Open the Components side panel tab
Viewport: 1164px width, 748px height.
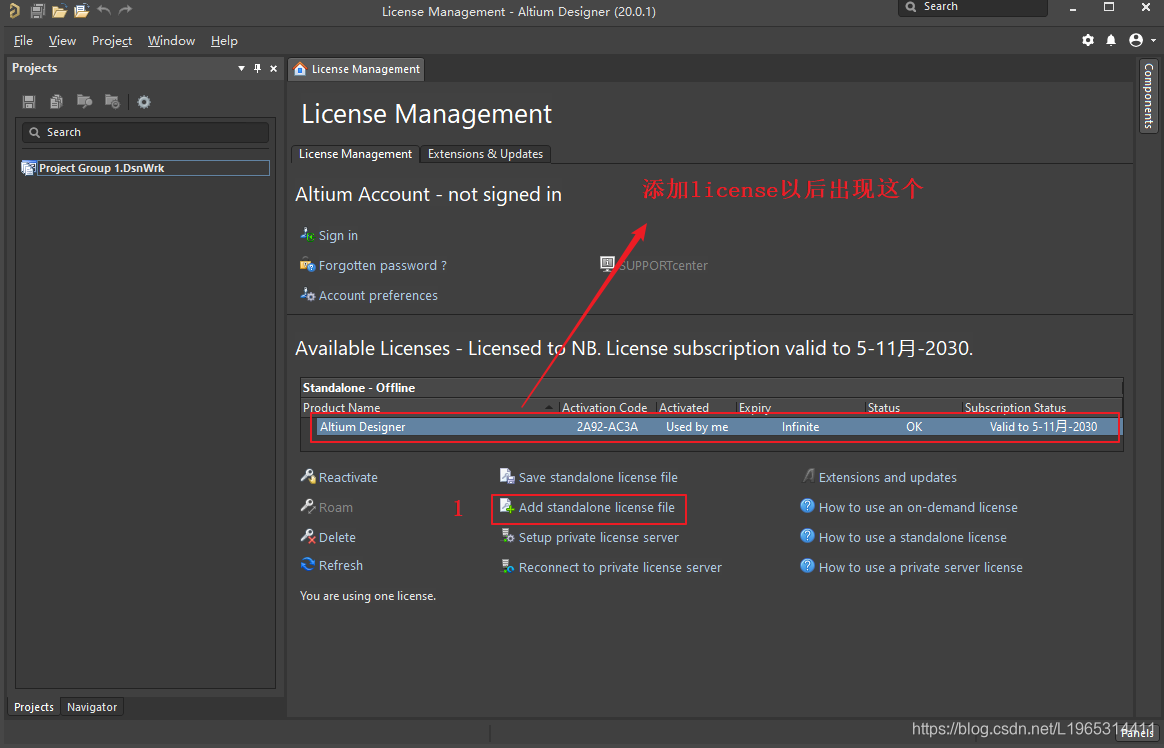coord(1148,96)
